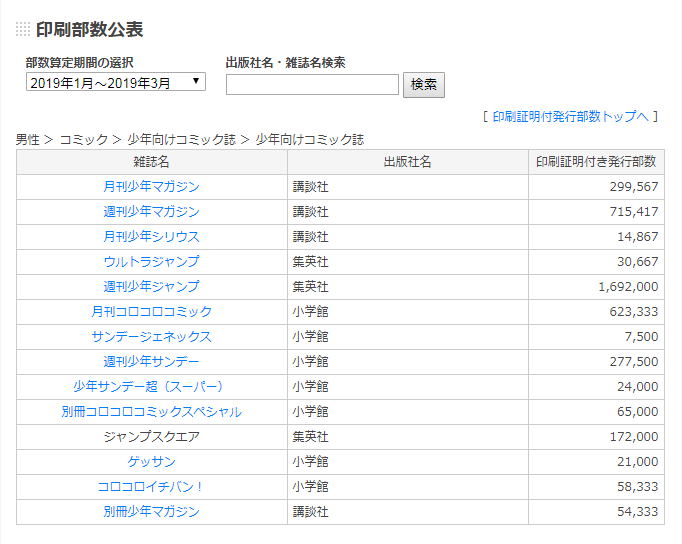682x544 pixels.
Task: Click the circulation value 715,417
Action: coord(634,212)
